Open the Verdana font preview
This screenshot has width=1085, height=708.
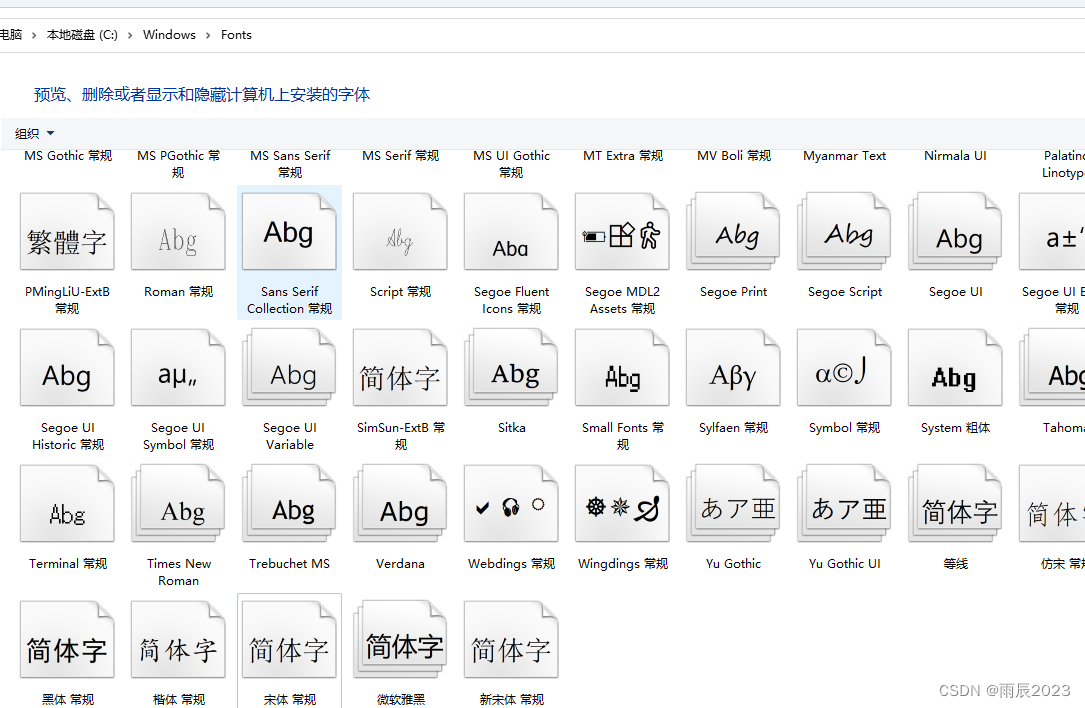pos(400,503)
